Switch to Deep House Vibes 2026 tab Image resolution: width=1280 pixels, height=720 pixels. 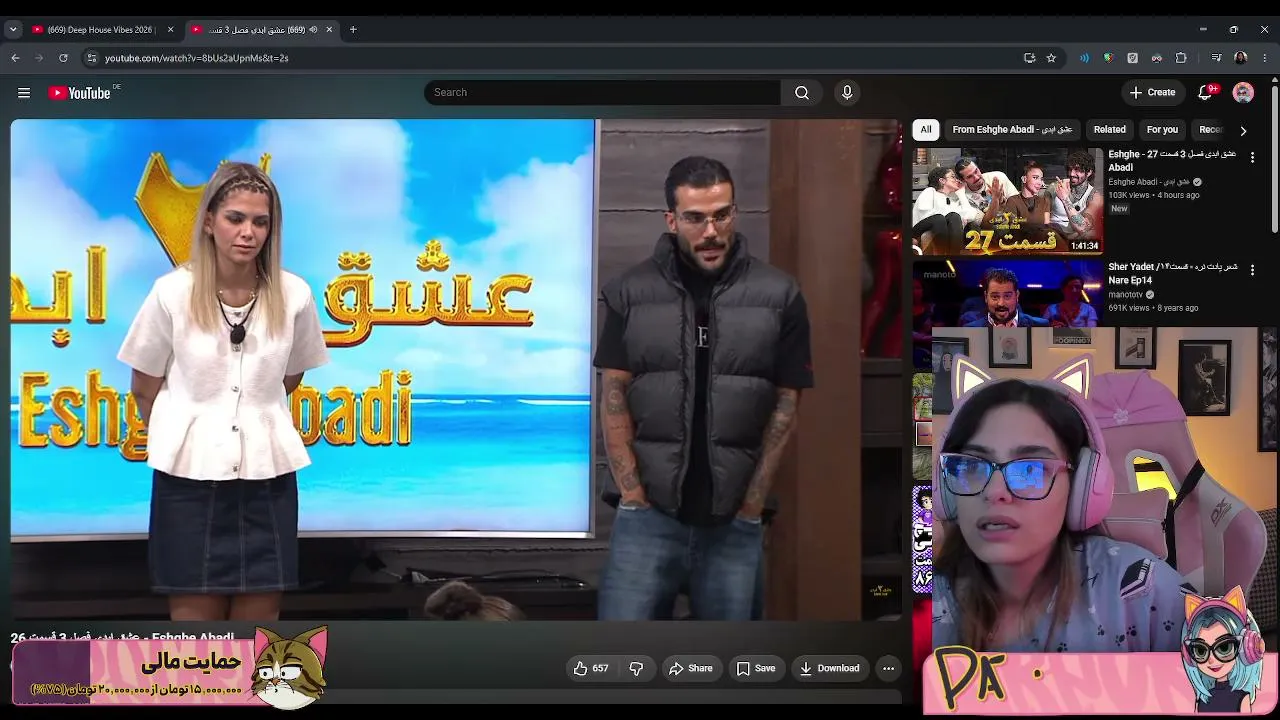[x=102, y=30]
